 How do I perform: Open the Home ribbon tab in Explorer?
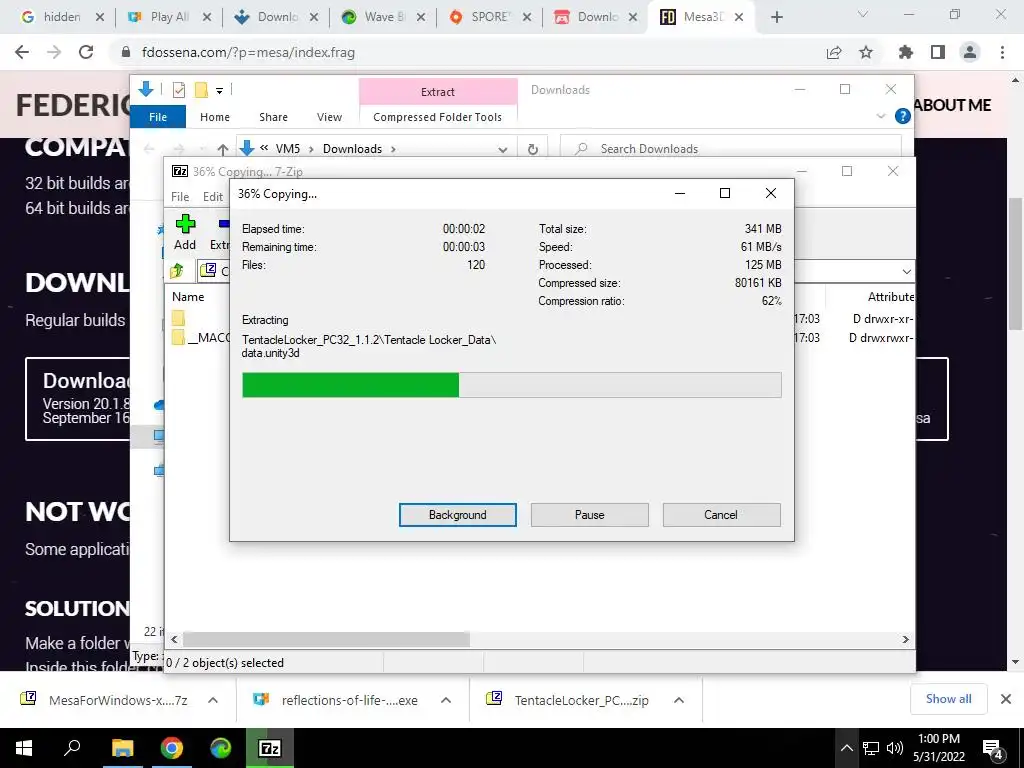pyautogui.click(x=215, y=117)
